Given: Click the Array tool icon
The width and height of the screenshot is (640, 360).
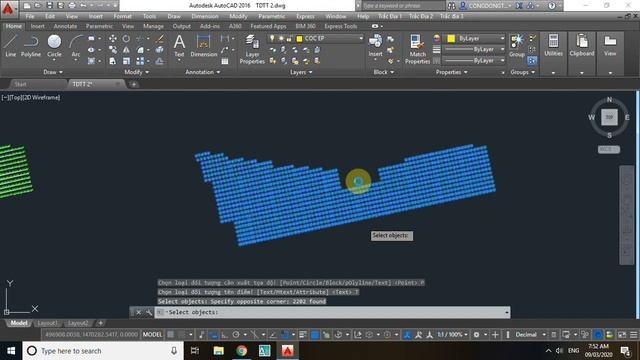Looking at the screenshot, I should (140, 61).
